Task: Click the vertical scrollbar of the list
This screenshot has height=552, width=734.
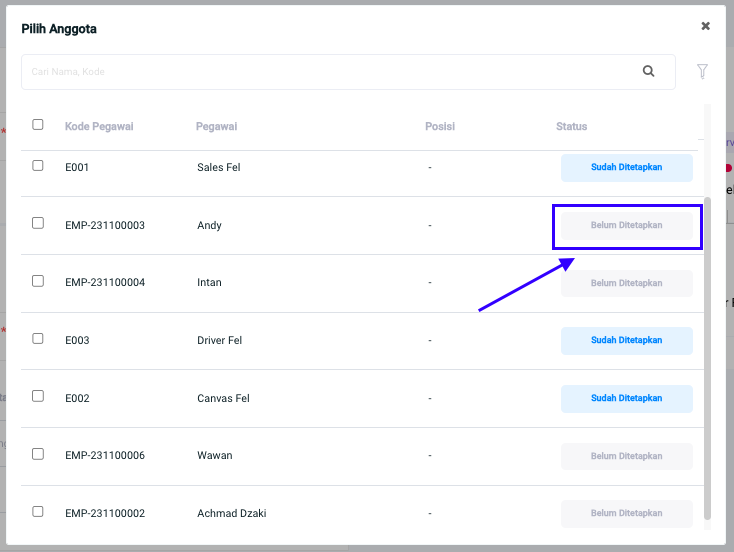Action: [x=708, y=350]
